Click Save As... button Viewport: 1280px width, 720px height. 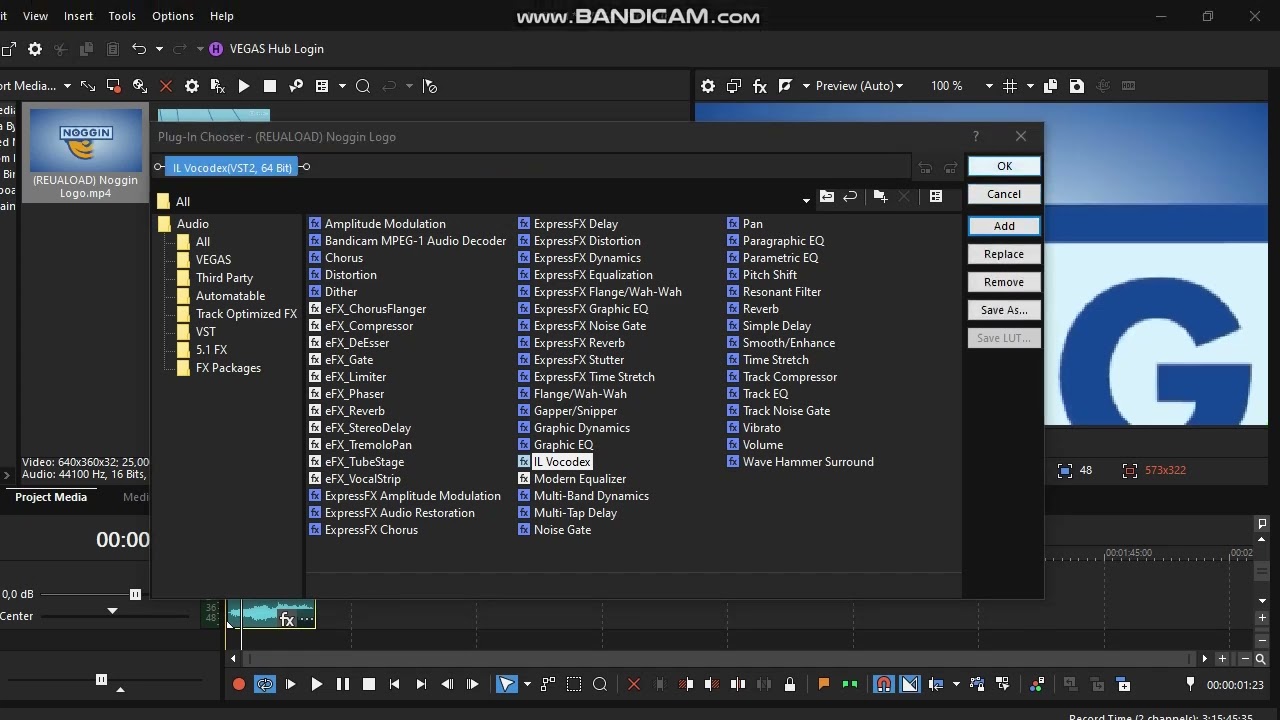[x=1004, y=310]
